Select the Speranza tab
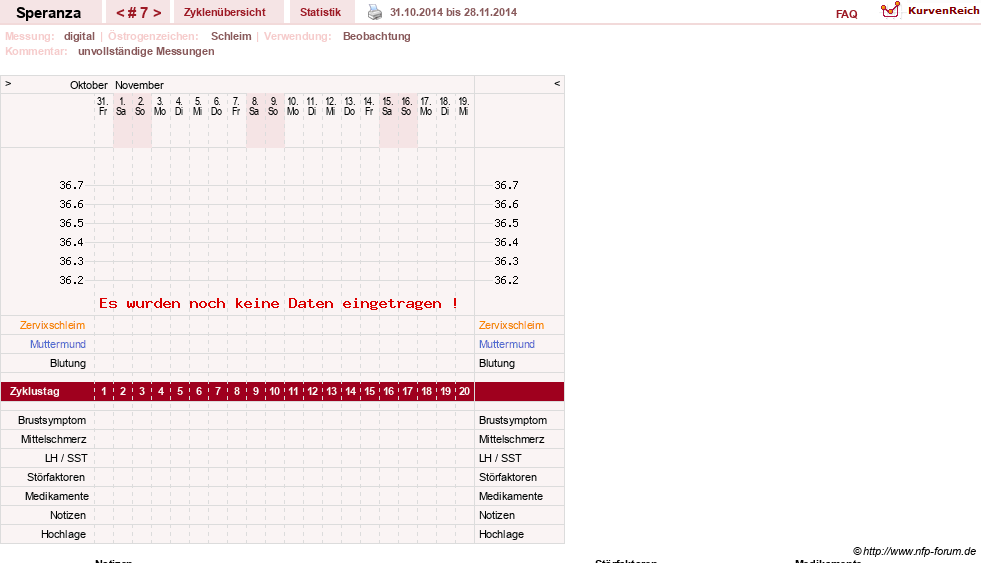Screen dimensions: 981x563 click(x=49, y=13)
